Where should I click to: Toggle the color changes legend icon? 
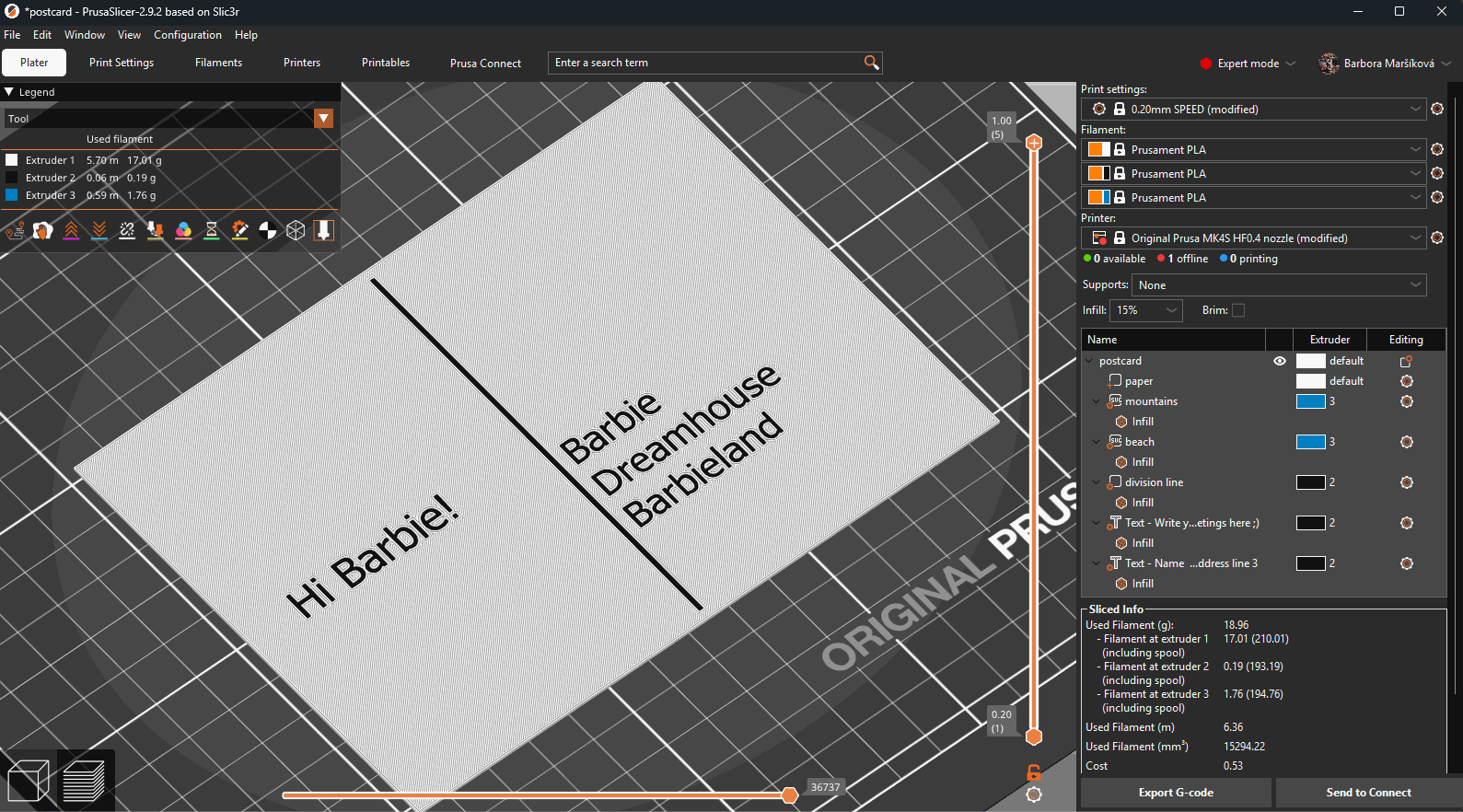click(x=183, y=230)
